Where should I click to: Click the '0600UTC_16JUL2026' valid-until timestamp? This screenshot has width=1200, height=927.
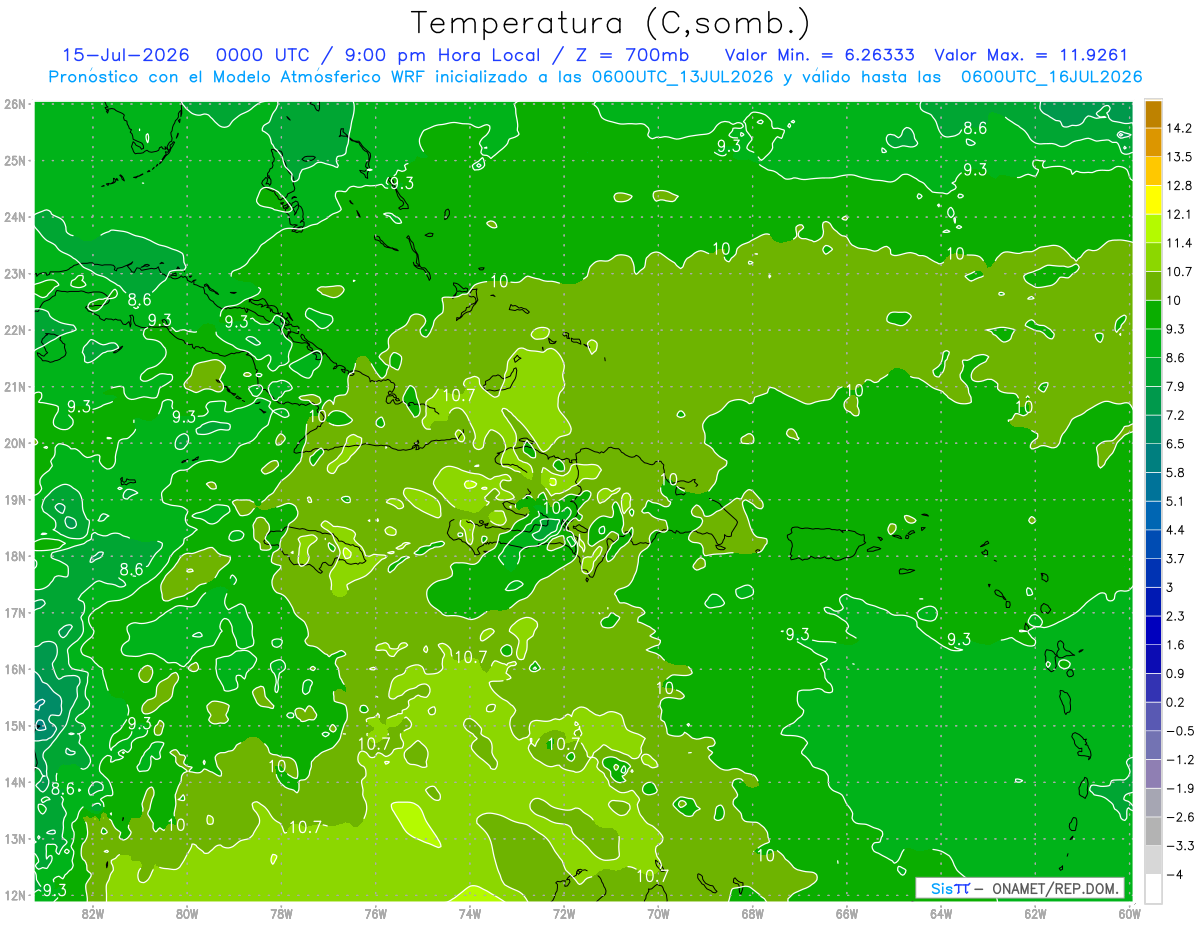(1051, 77)
